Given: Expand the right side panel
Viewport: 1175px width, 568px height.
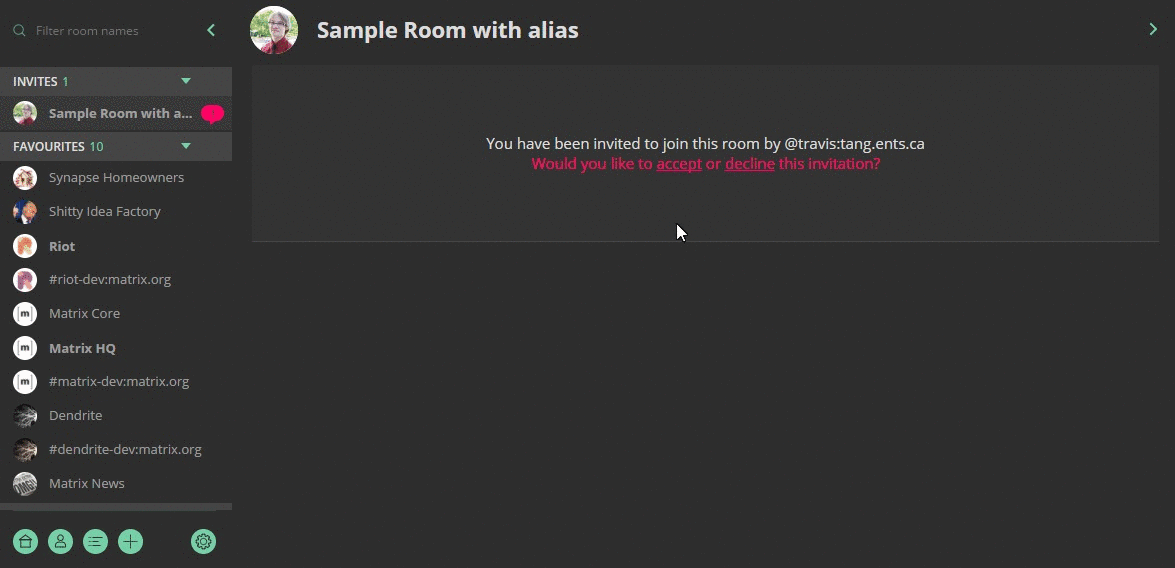Looking at the screenshot, I should [1153, 29].
